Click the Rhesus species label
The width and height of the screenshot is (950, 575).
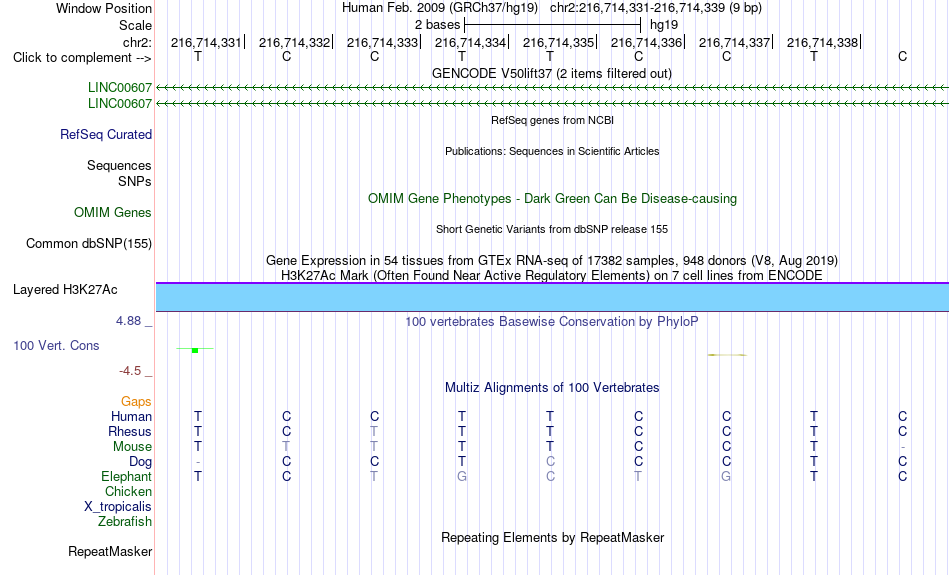point(130,431)
